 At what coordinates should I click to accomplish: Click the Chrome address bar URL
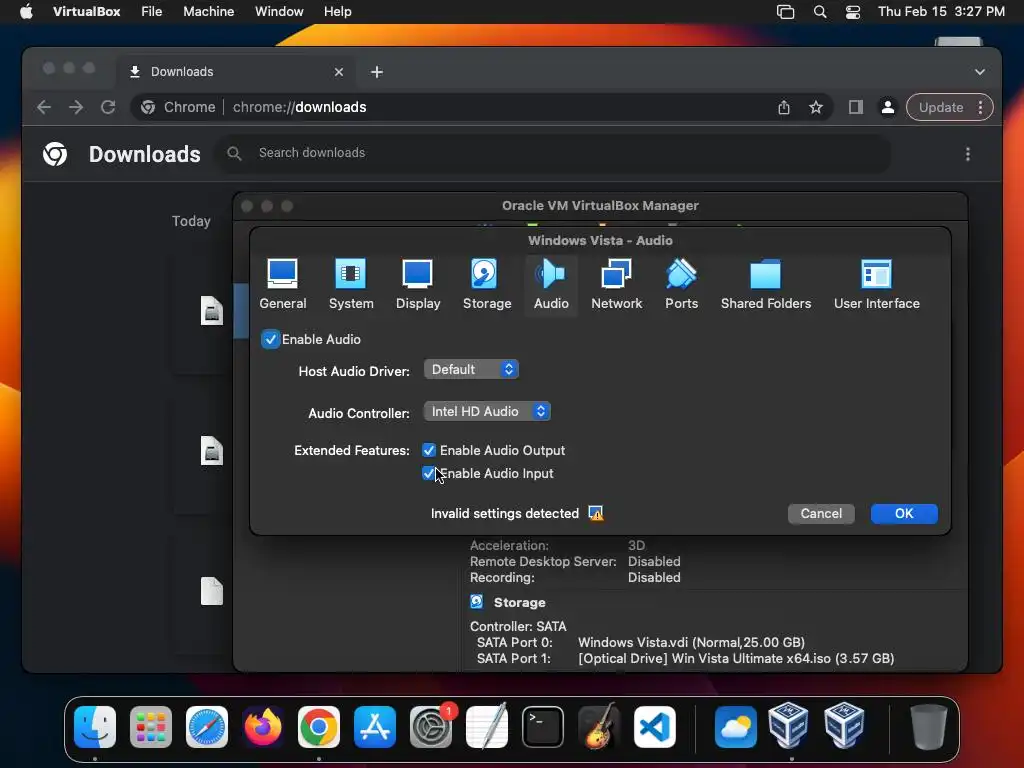coord(299,107)
